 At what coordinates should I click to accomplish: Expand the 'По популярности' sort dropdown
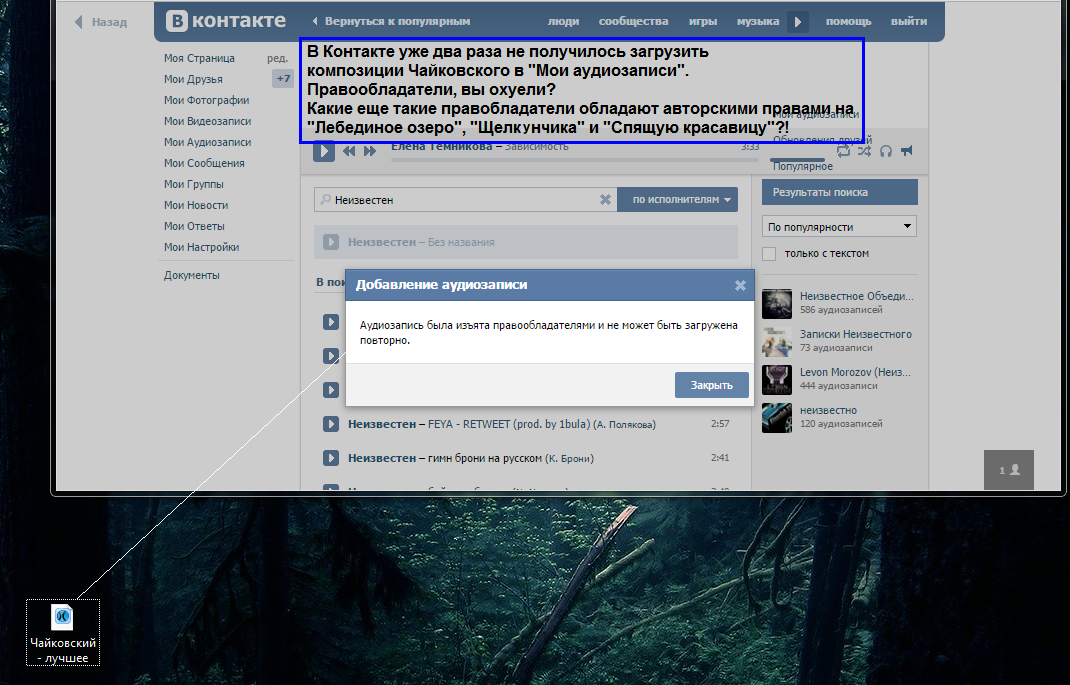pos(839,227)
